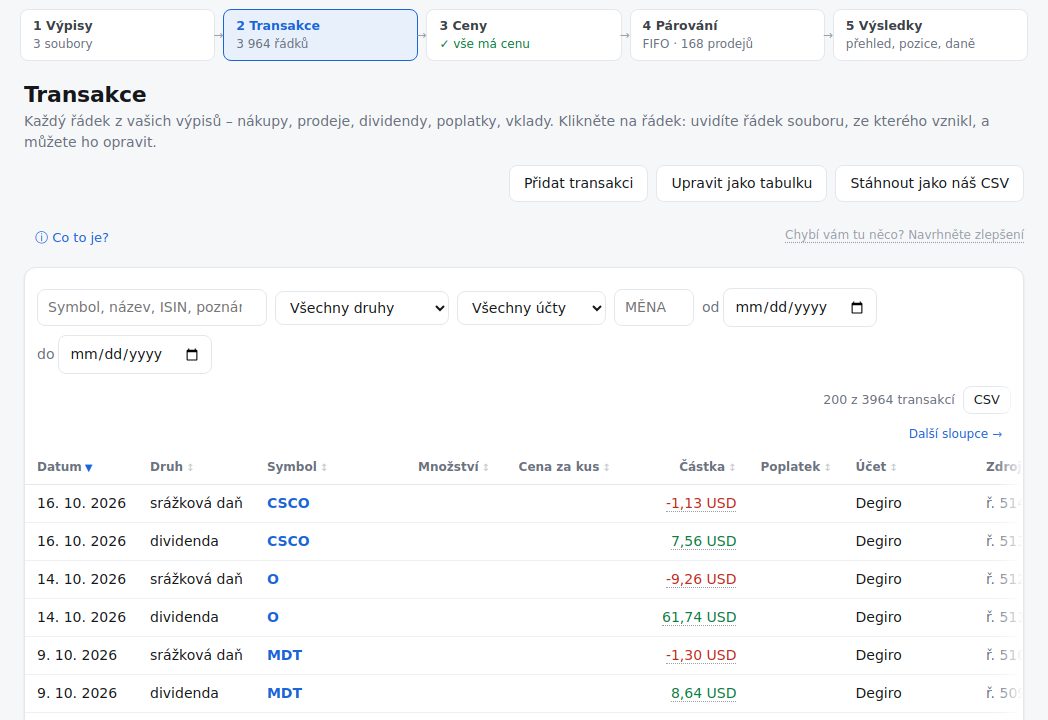Click the amount '61,74 USD'
This screenshot has height=720, width=1048.
pyautogui.click(x=699, y=618)
